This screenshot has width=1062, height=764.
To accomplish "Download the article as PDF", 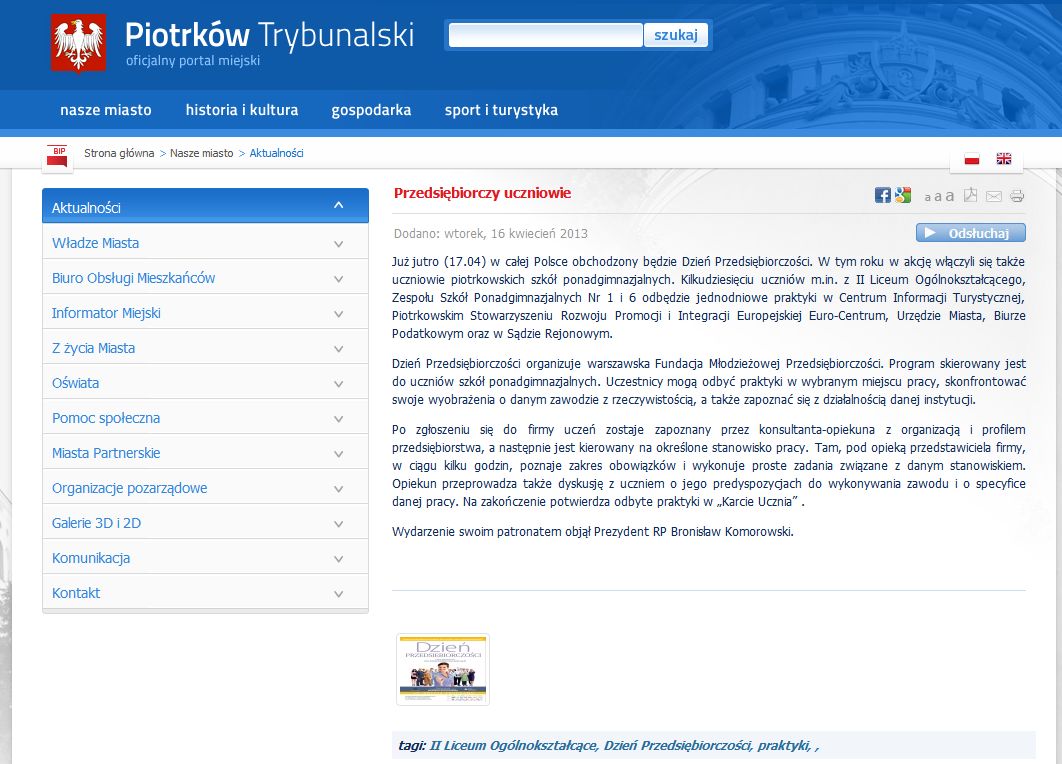I will point(971,195).
